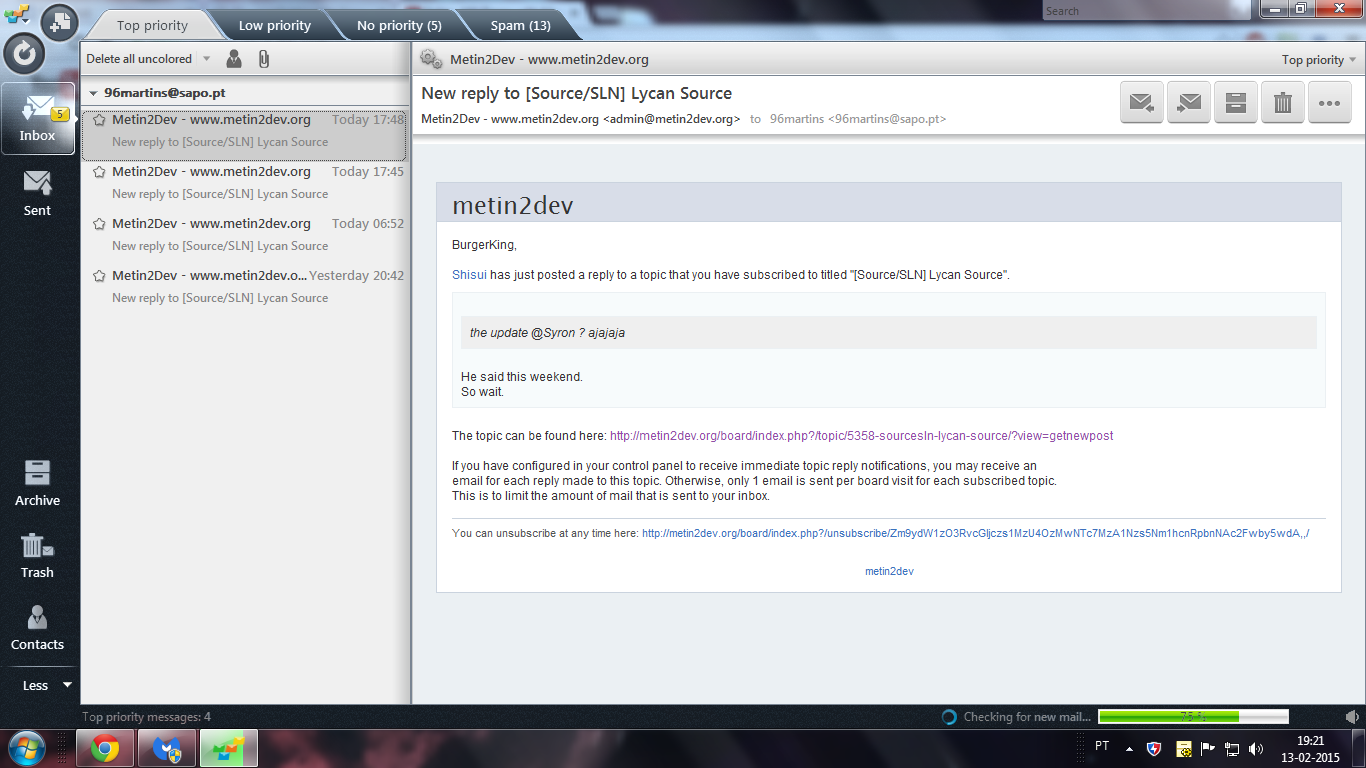
Task: Star the Yesterday 20:42 Metin2Dev message
Action: (x=99, y=275)
